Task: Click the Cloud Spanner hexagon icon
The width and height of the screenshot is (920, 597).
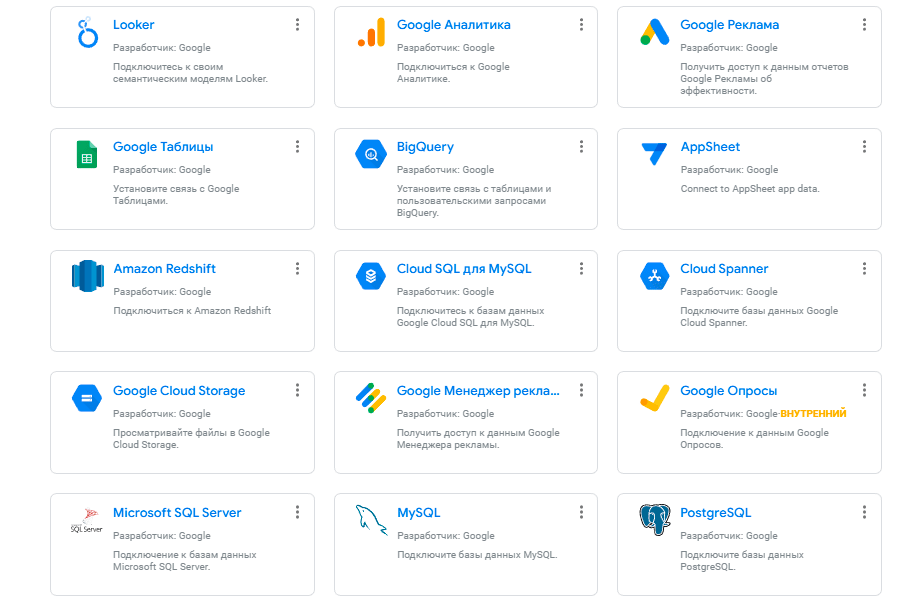Action: point(655,276)
